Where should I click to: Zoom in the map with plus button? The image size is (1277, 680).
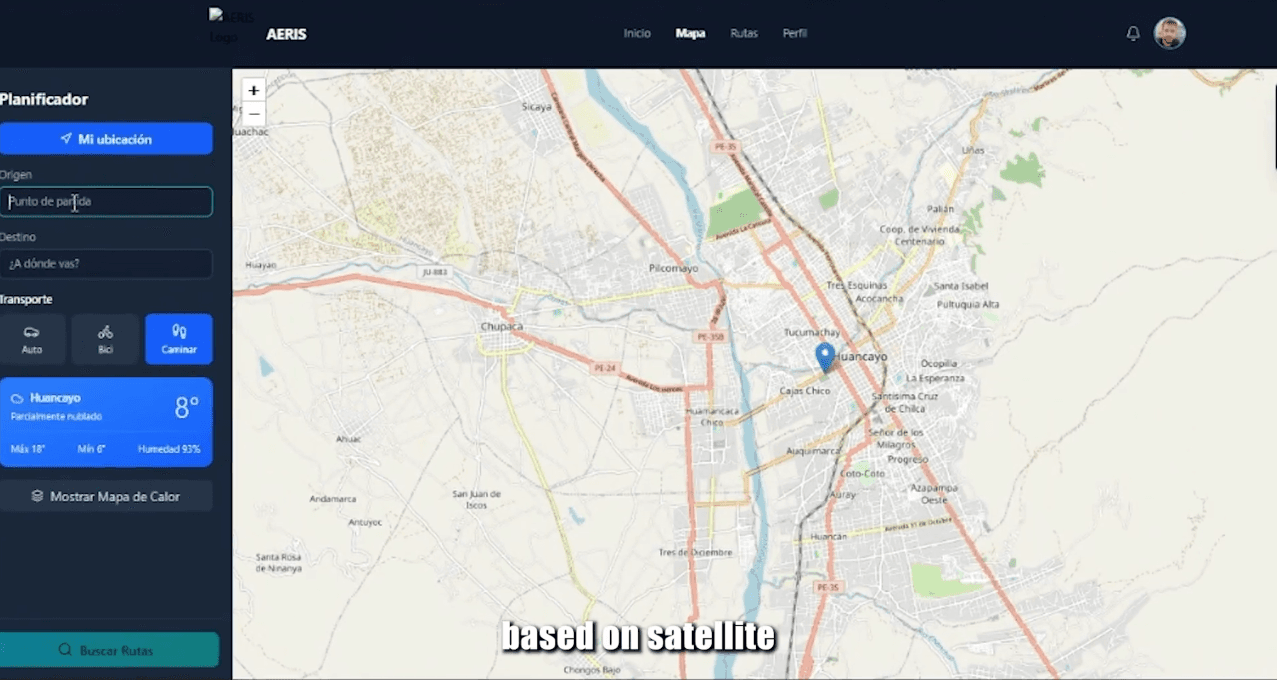point(254,90)
